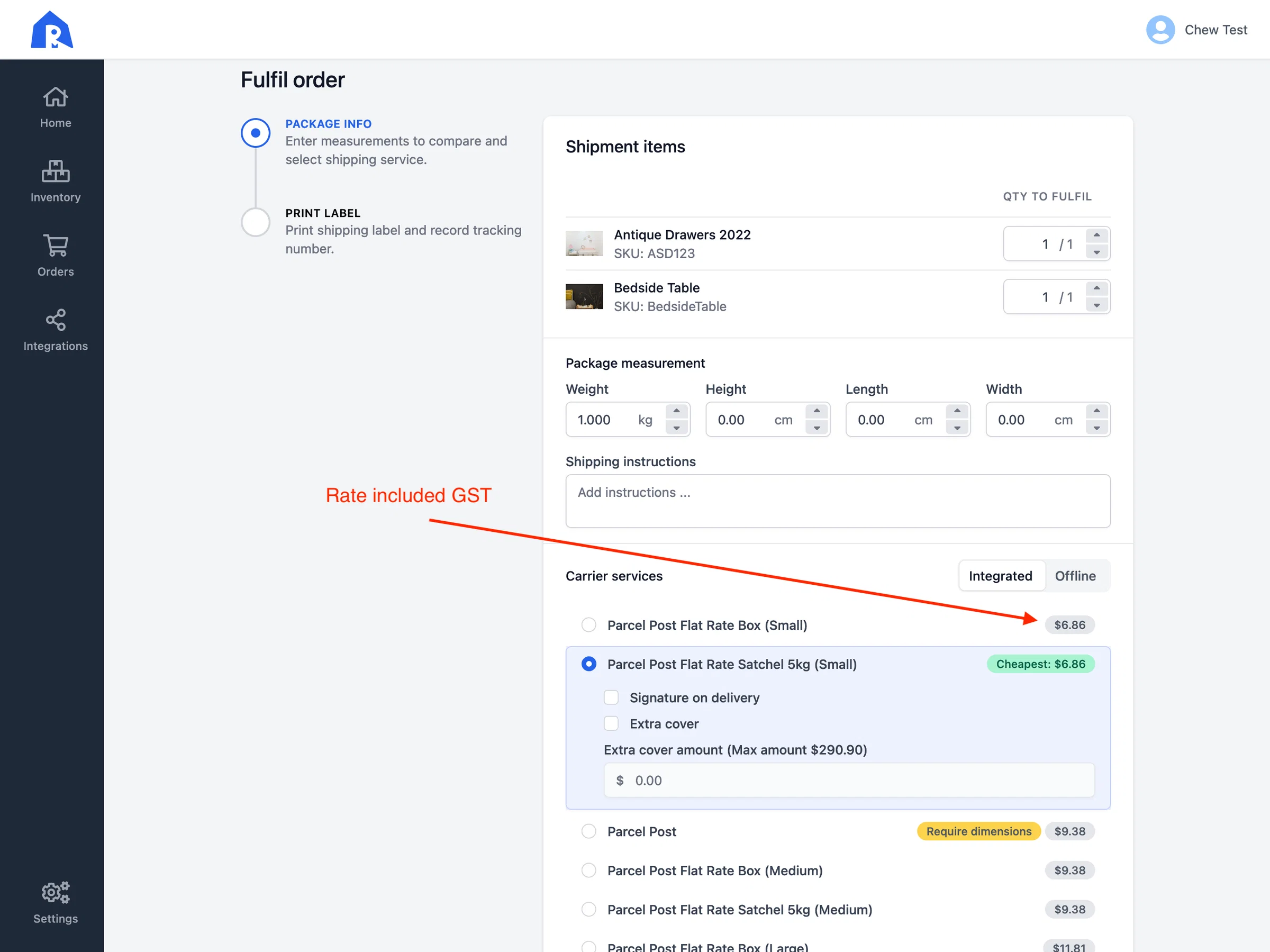Select Parcel Post Flat Rate Box (Medium)
The width and height of the screenshot is (1270, 952).
(588, 870)
